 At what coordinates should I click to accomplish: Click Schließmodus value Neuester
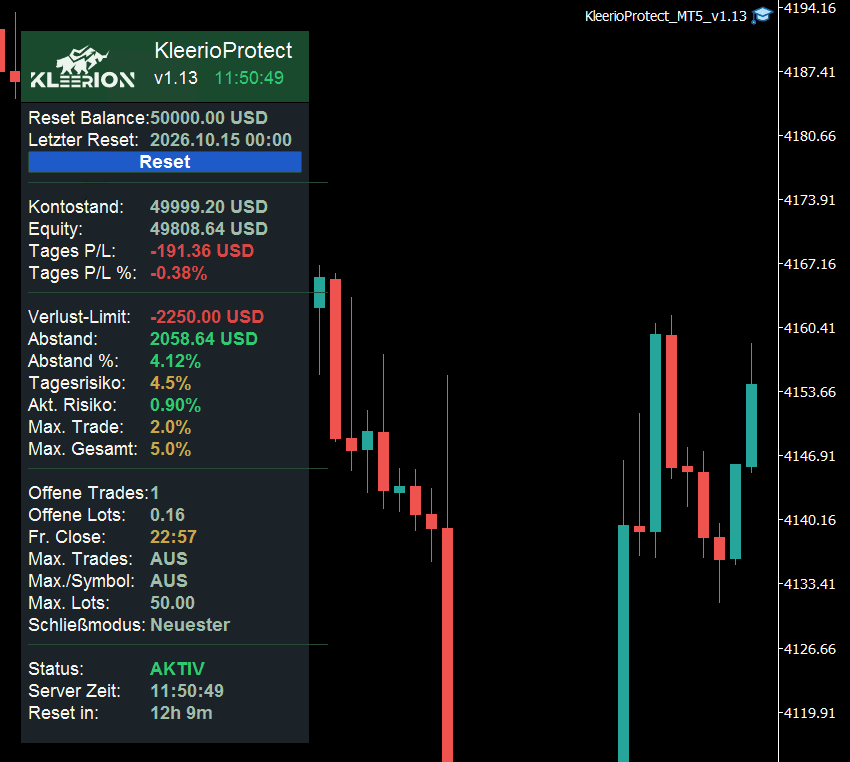click(x=190, y=625)
